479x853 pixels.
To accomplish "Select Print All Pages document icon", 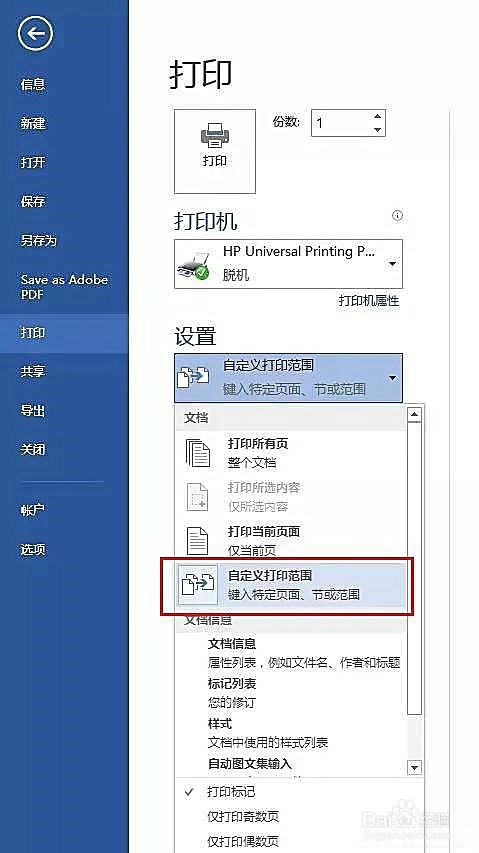I will pyautogui.click(x=198, y=453).
